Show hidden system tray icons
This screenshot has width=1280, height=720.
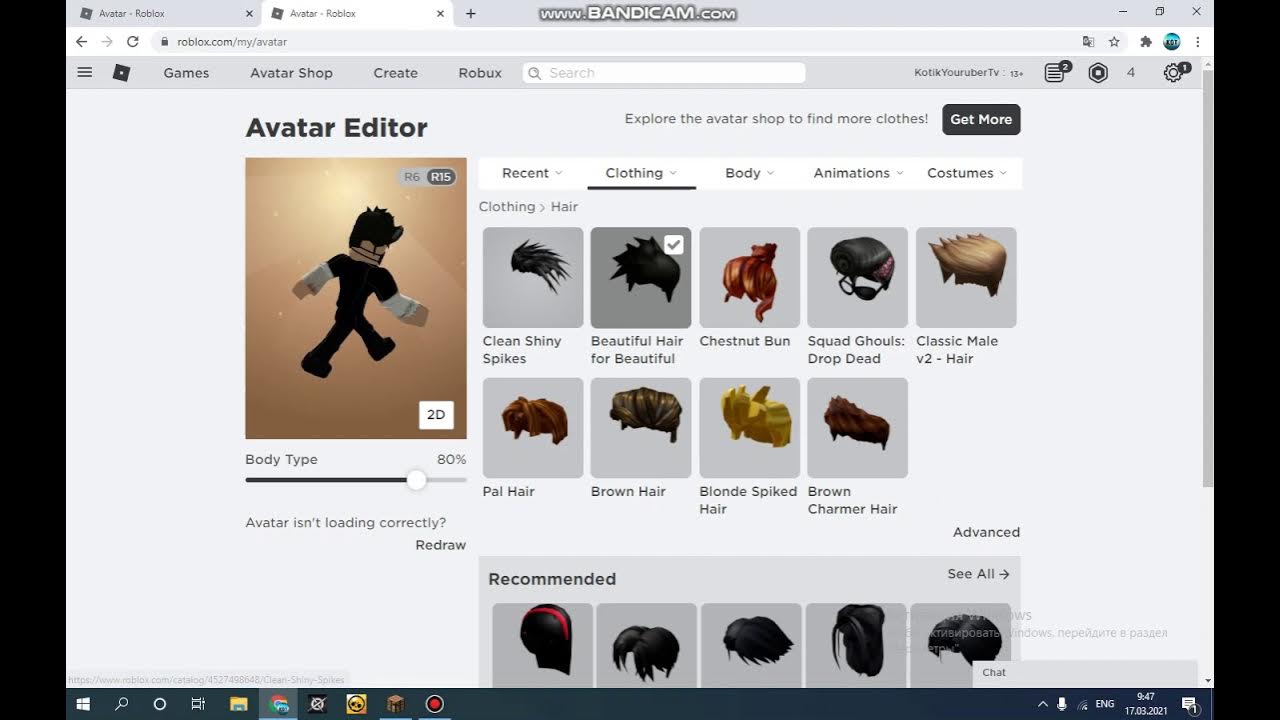[x=1043, y=704]
